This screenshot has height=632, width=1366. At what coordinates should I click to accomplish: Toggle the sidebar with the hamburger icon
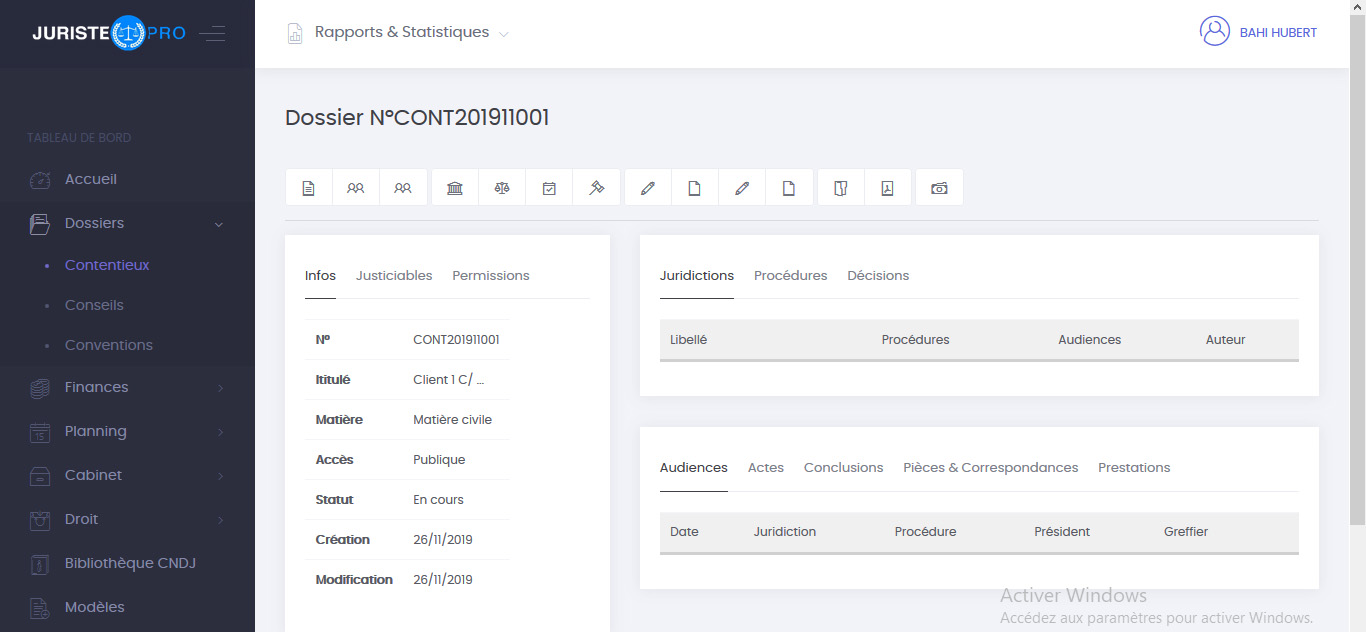(212, 34)
